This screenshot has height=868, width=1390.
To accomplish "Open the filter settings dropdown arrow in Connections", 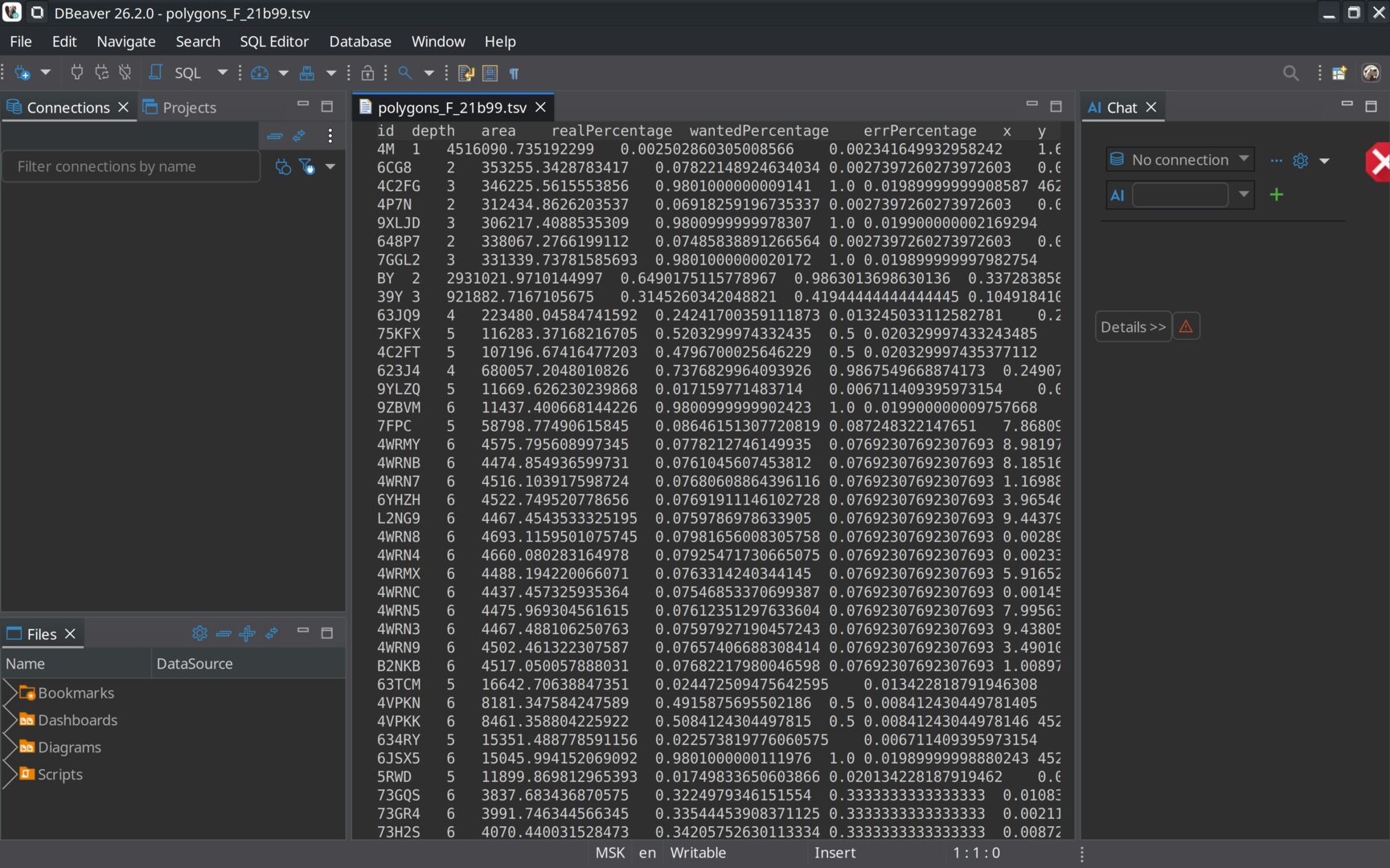I will [x=330, y=166].
